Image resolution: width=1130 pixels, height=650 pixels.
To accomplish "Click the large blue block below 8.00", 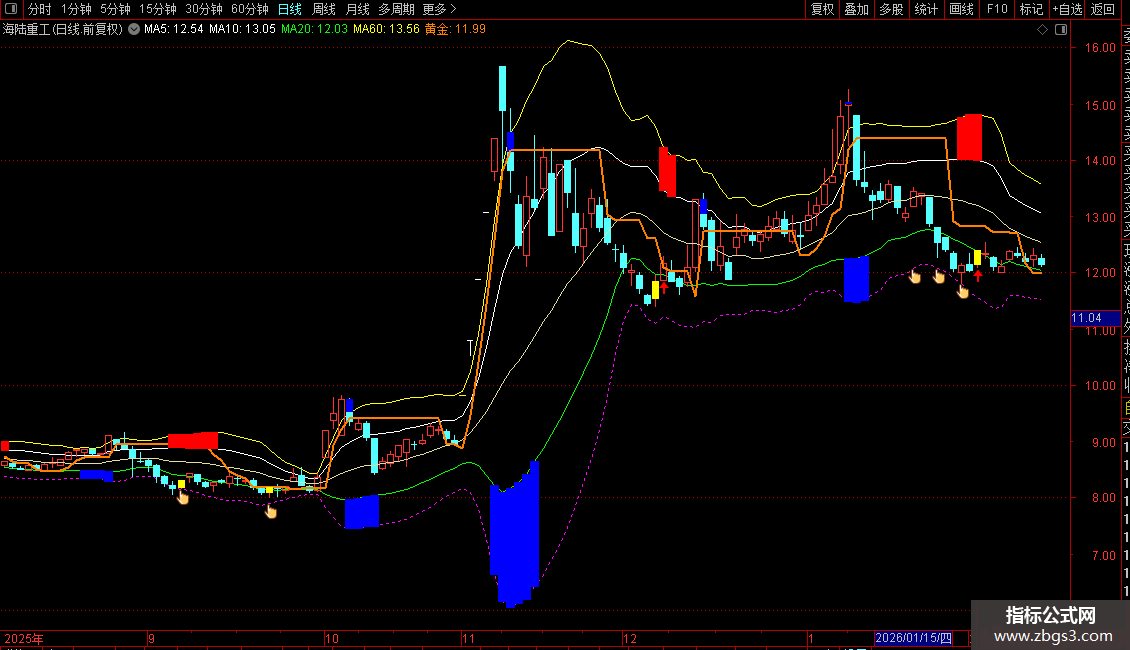I will pos(515,535).
